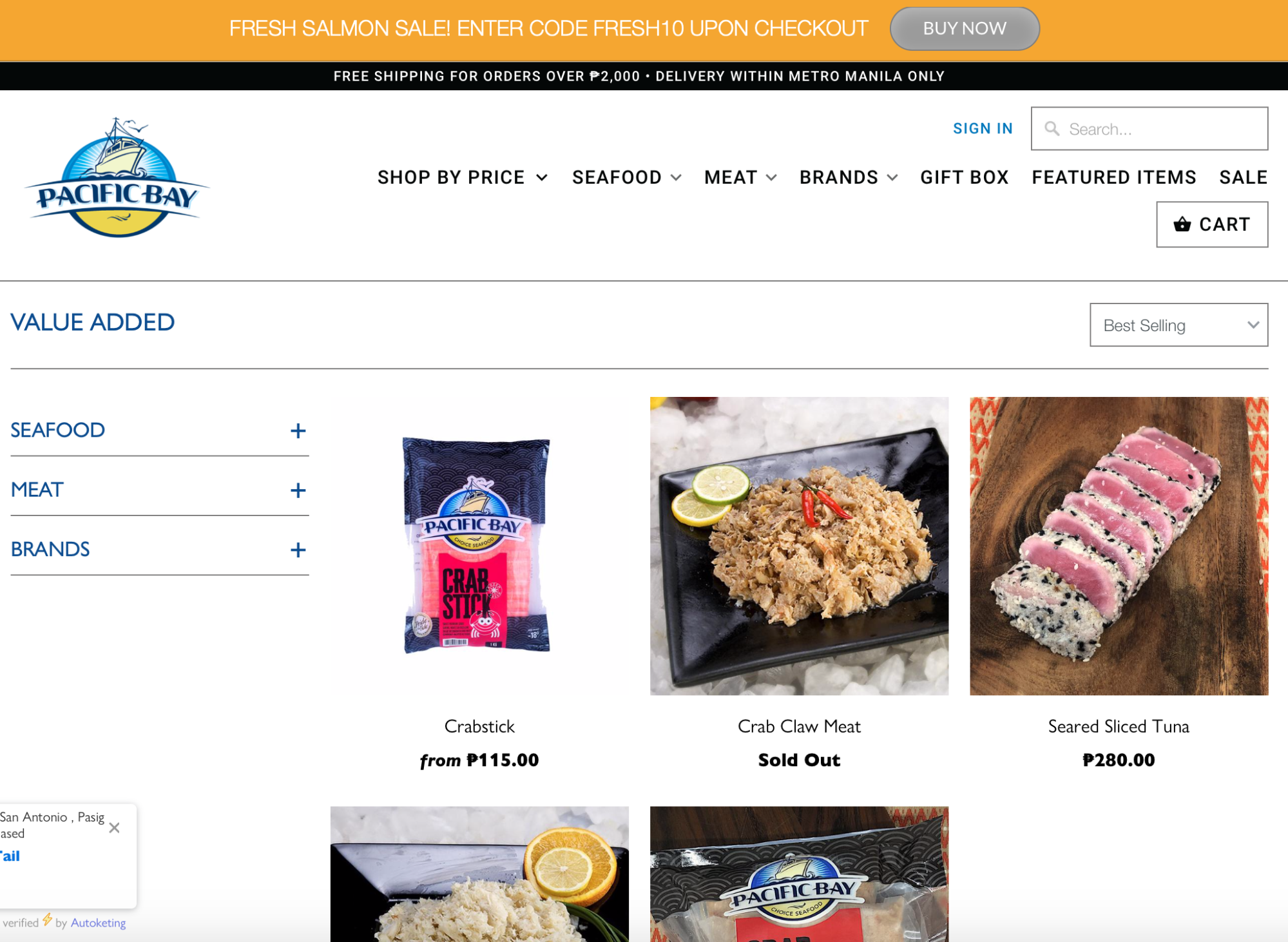Open the Seafood navigation dropdown

click(x=626, y=177)
